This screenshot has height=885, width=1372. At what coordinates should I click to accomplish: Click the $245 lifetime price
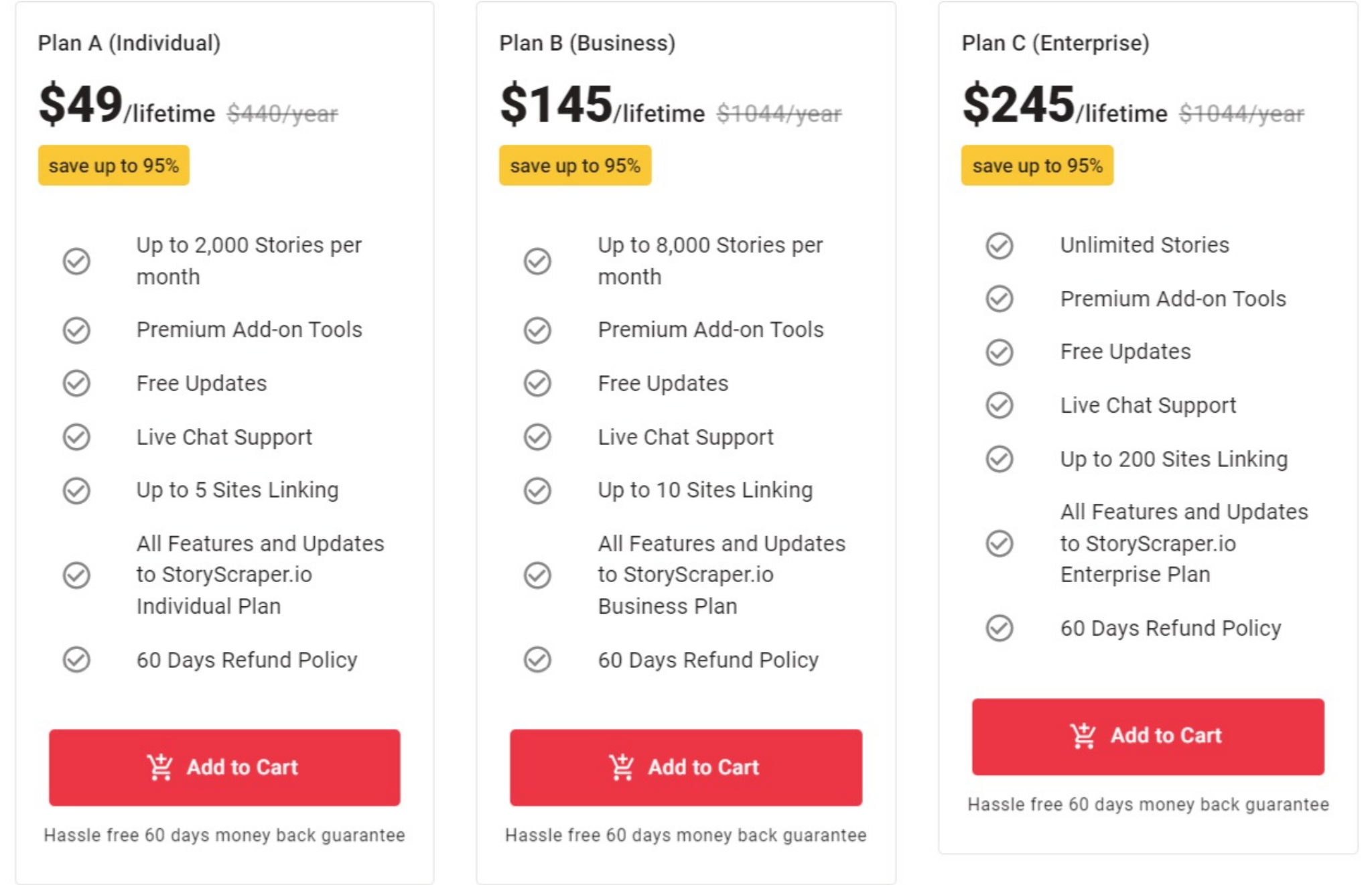1065,105
